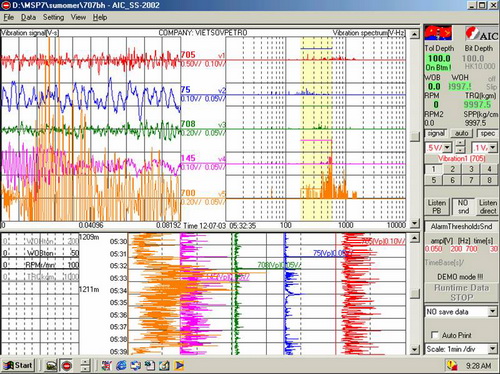Toggle the NO snd sound button
This screenshot has width=500, height=374.
pos(463,207)
